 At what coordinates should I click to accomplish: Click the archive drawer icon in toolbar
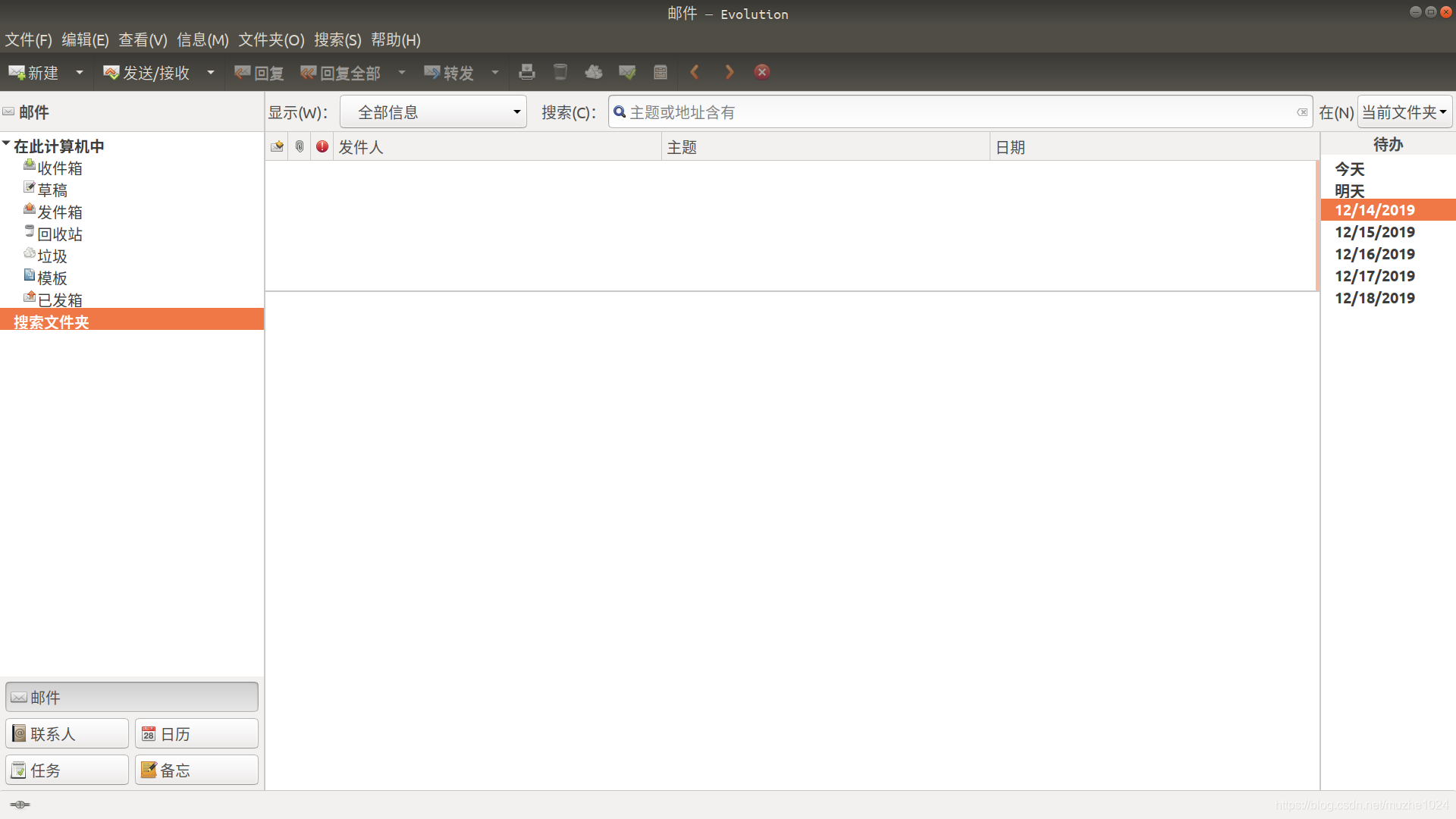[661, 72]
